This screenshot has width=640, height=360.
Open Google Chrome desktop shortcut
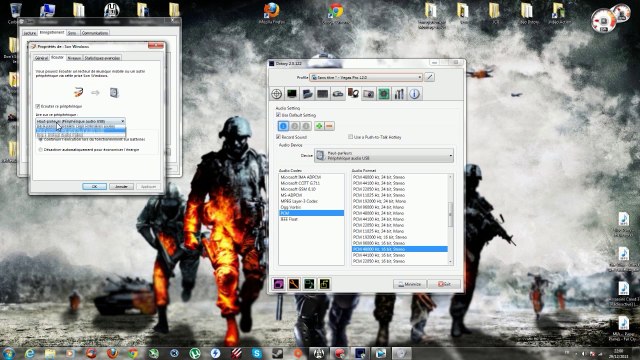[336, 13]
